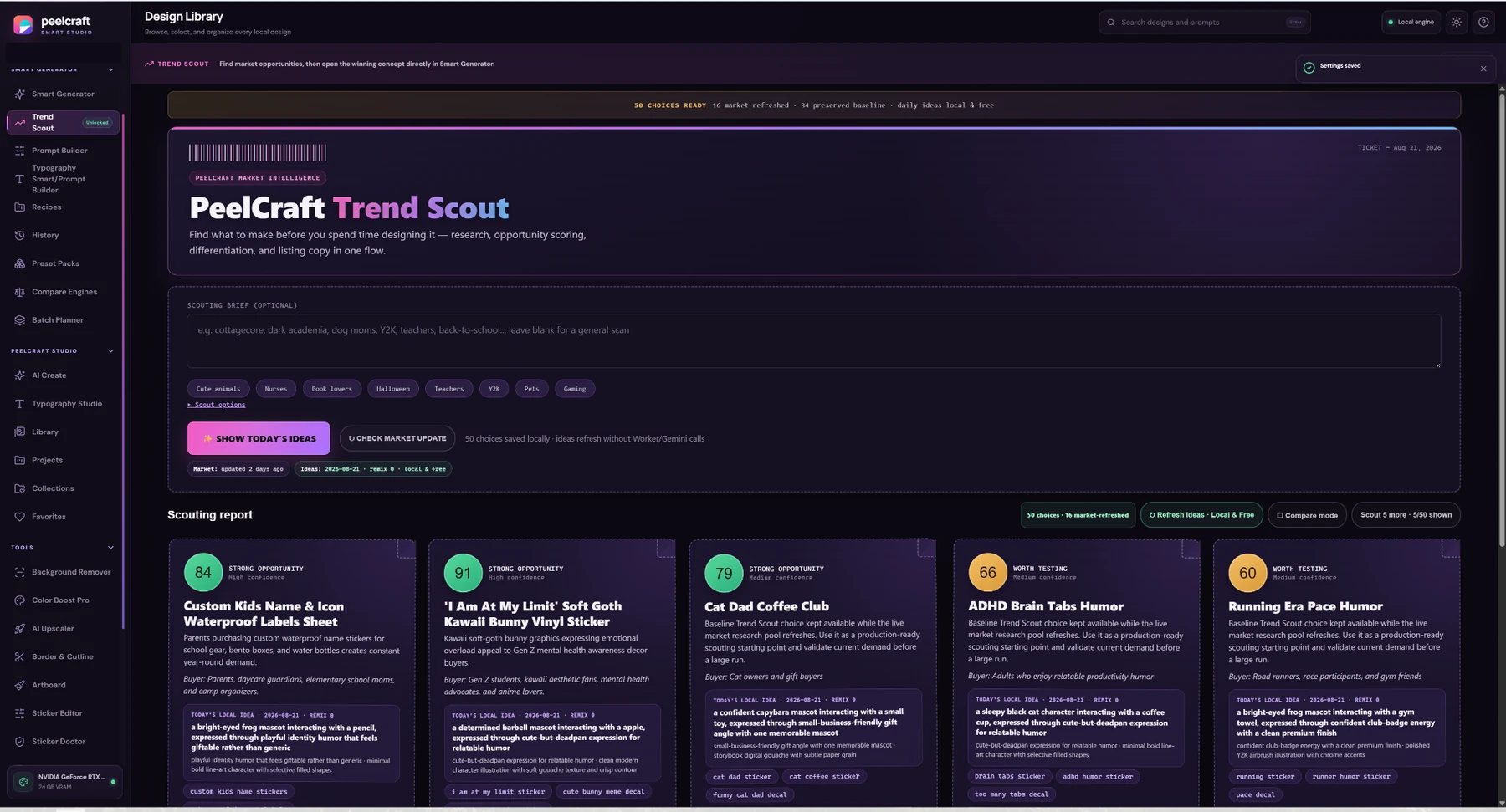Click the Local engine status pill
This screenshot has height=812, width=1506.
point(1411,23)
